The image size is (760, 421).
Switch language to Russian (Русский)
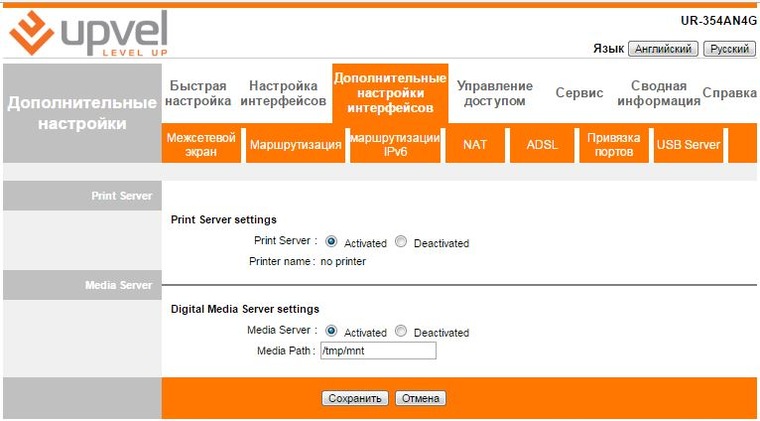[x=729, y=49]
